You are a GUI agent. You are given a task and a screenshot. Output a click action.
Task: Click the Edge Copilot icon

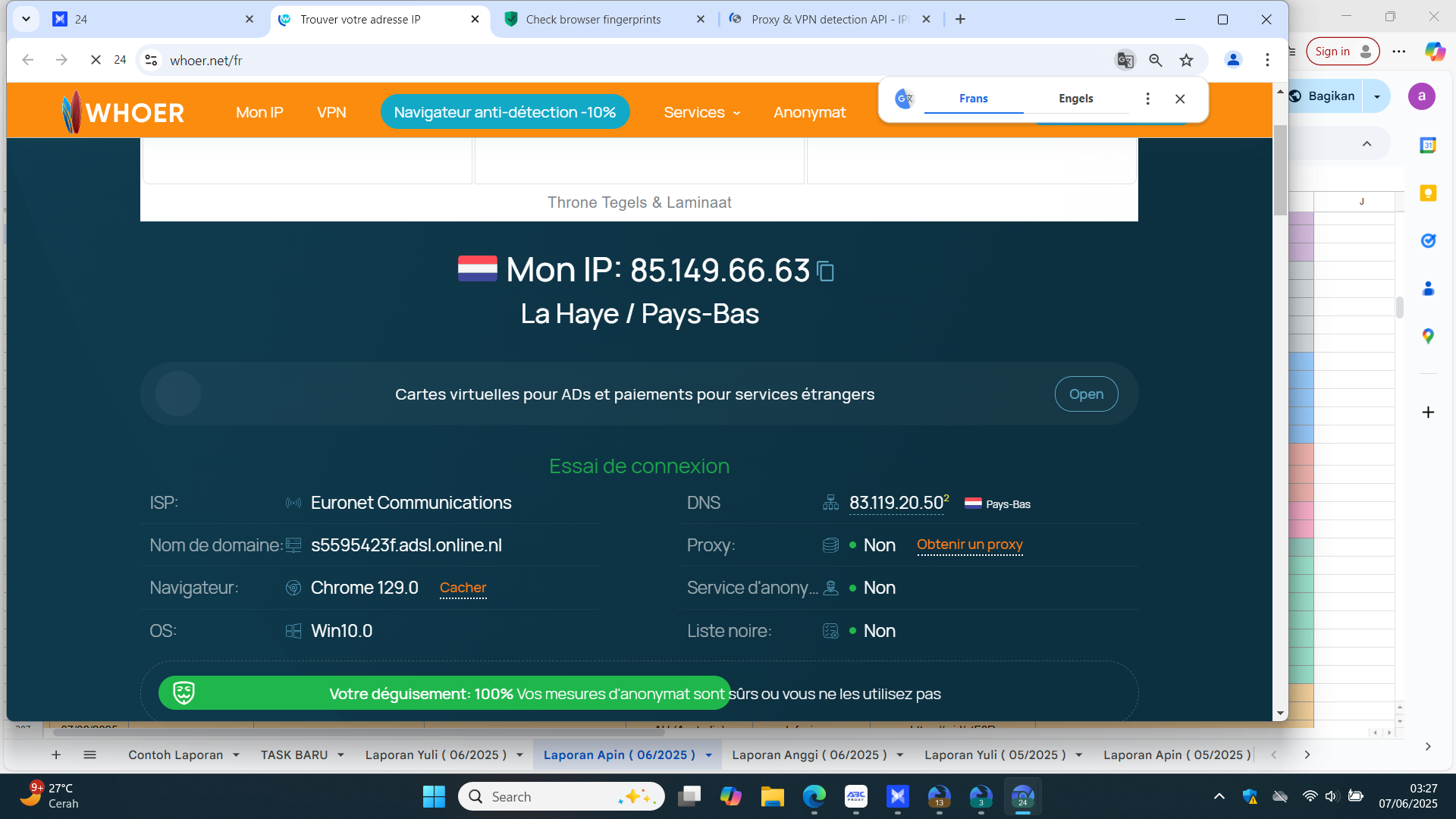(x=1435, y=52)
